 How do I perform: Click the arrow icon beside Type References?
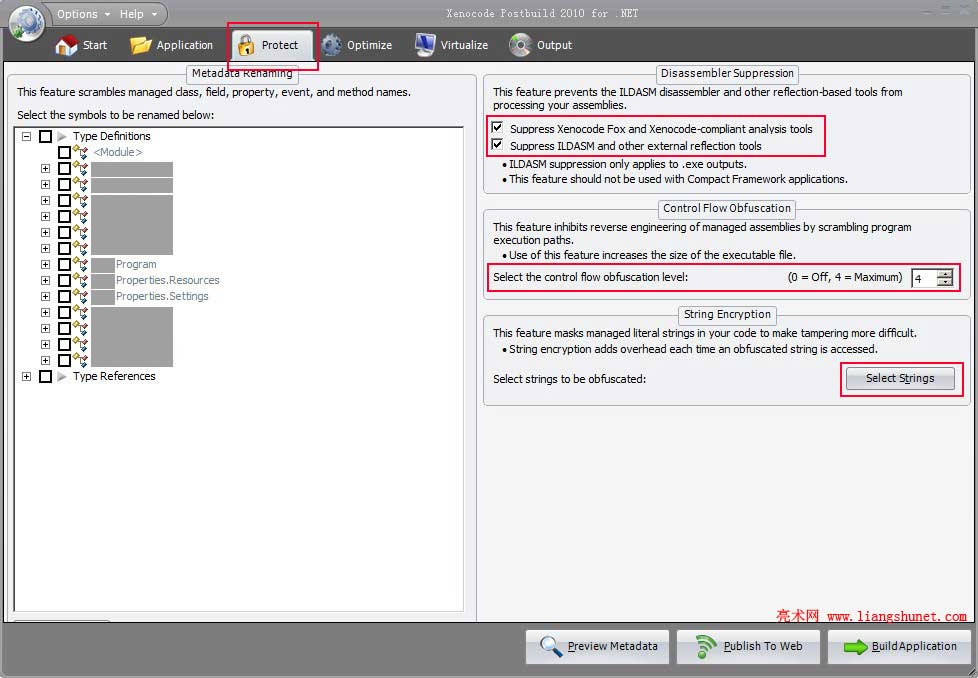click(62, 376)
